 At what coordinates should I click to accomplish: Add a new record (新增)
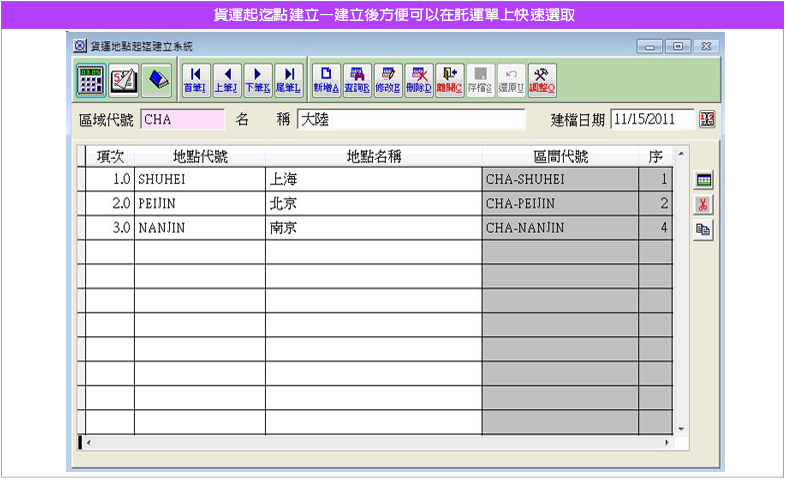click(x=326, y=79)
